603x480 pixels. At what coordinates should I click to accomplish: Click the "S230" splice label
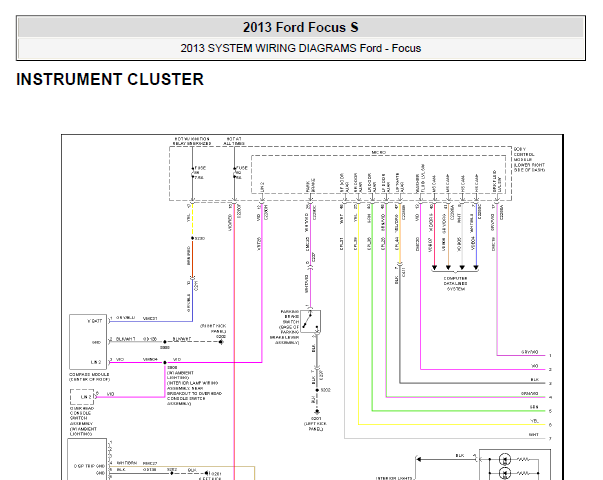[x=200, y=238]
